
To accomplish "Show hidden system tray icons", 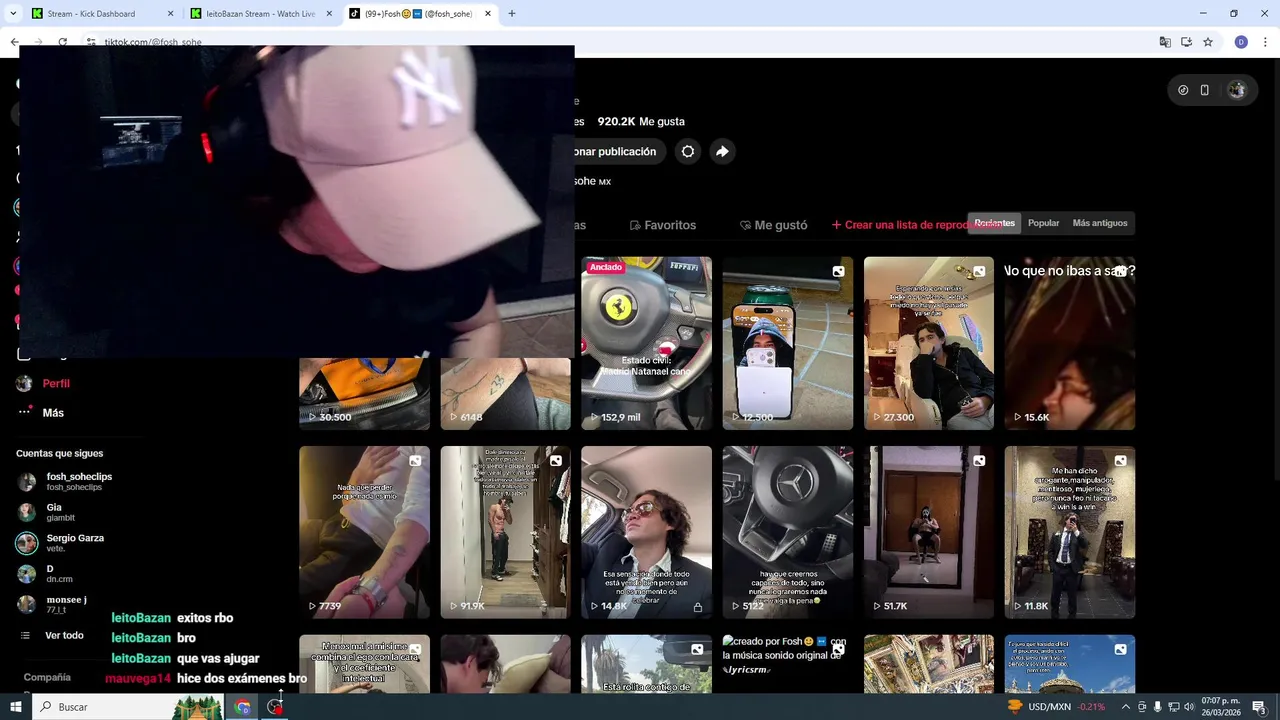I will click(1125, 706).
